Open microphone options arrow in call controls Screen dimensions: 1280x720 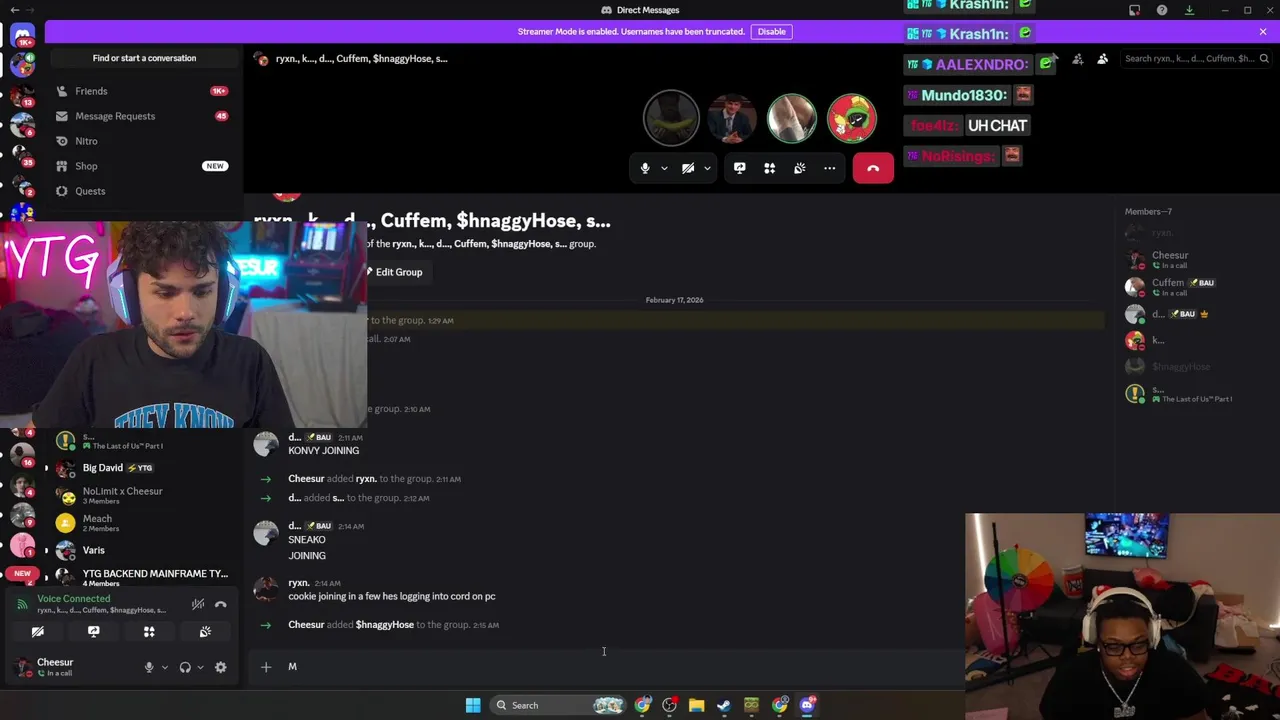pos(664,168)
